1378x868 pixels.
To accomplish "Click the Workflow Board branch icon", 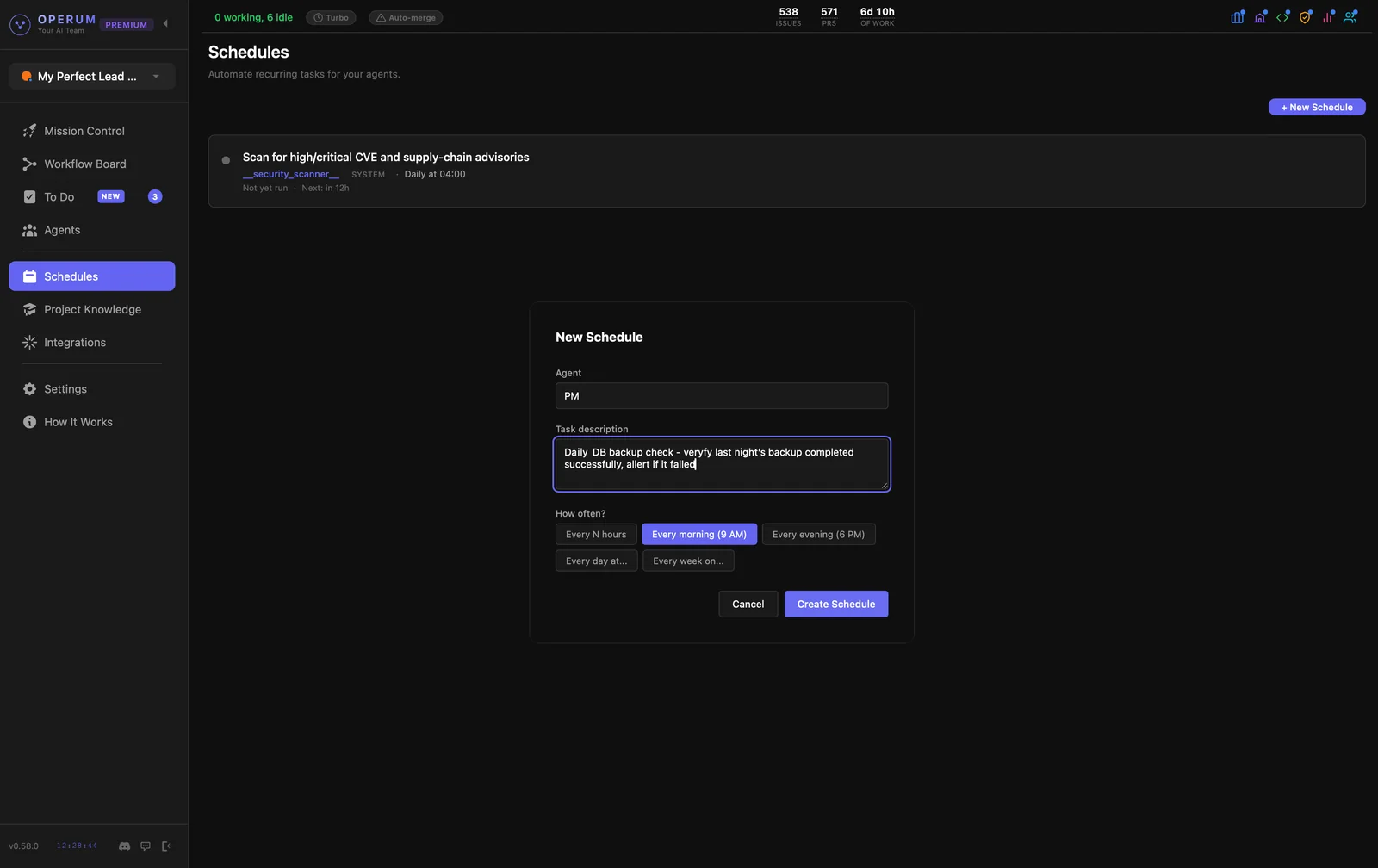I will point(29,164).
